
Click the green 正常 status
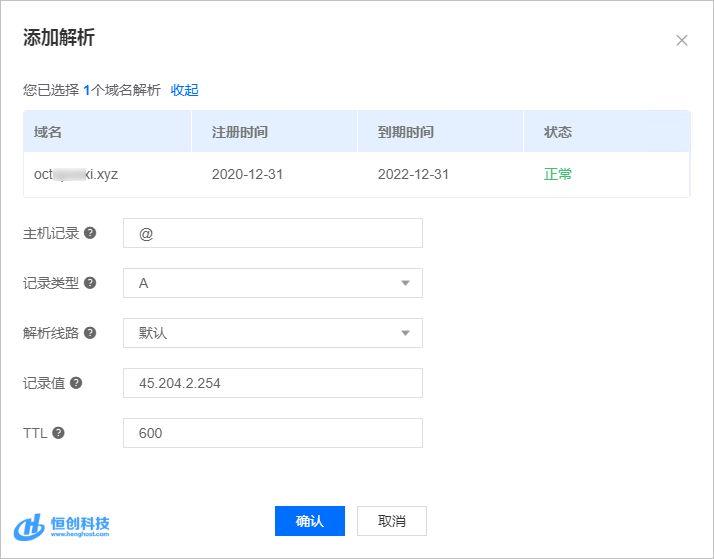tap(558, 174)
